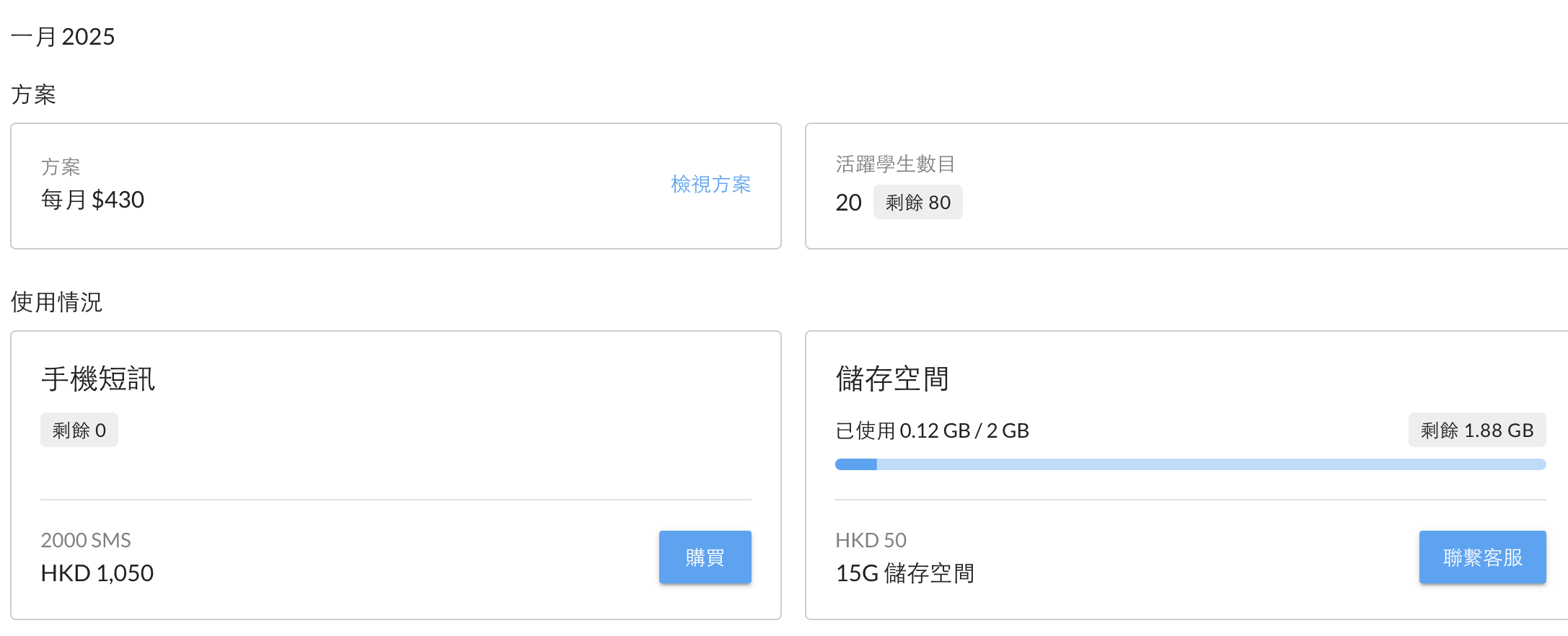Select the 一月 2025 month heading
Image resolution: width=1568 pixels, height=636 pixels.
click(63, 37)
